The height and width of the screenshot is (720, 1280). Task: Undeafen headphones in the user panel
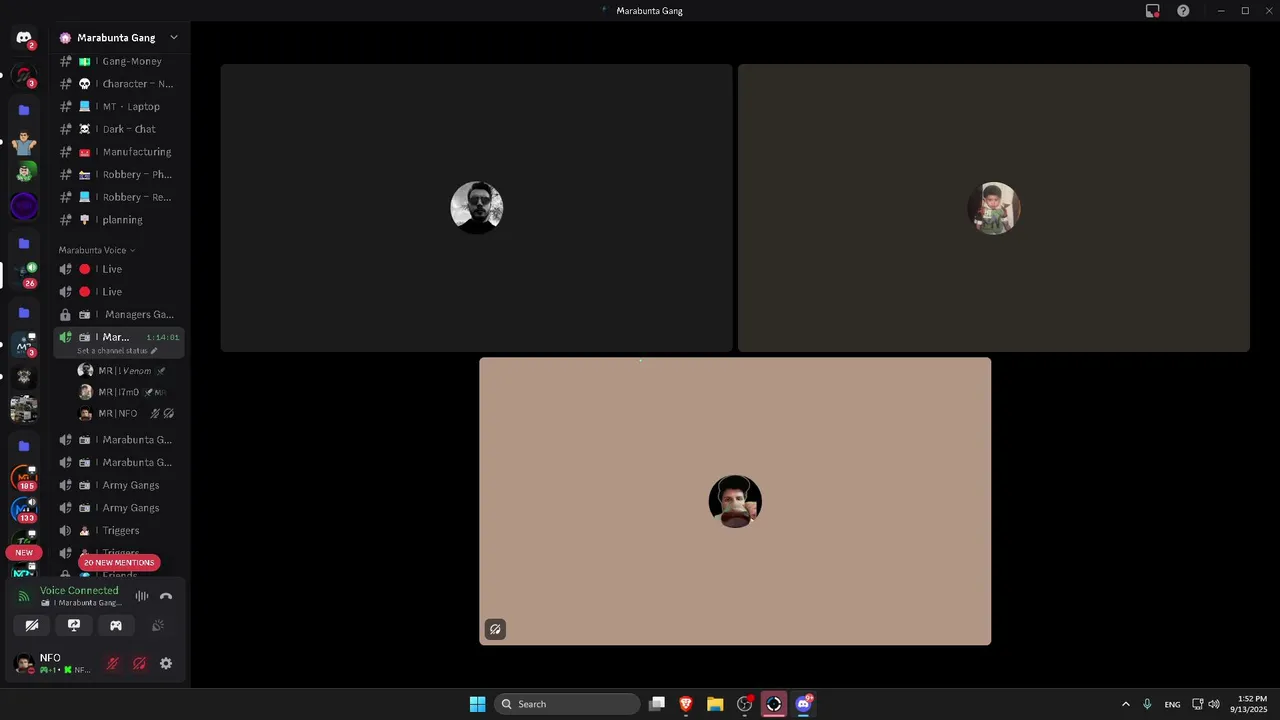pyautogui.click(x=139, y=663)
